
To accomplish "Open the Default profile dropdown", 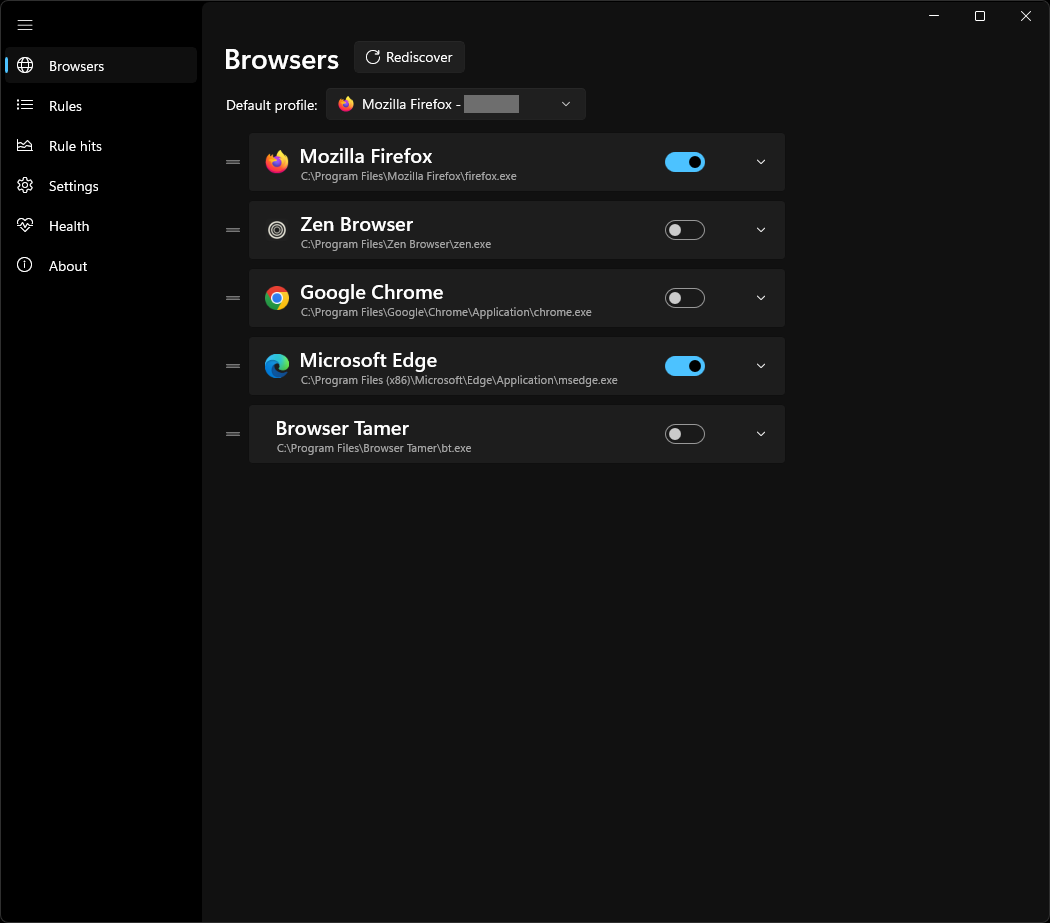I will (x=455, y=104).
